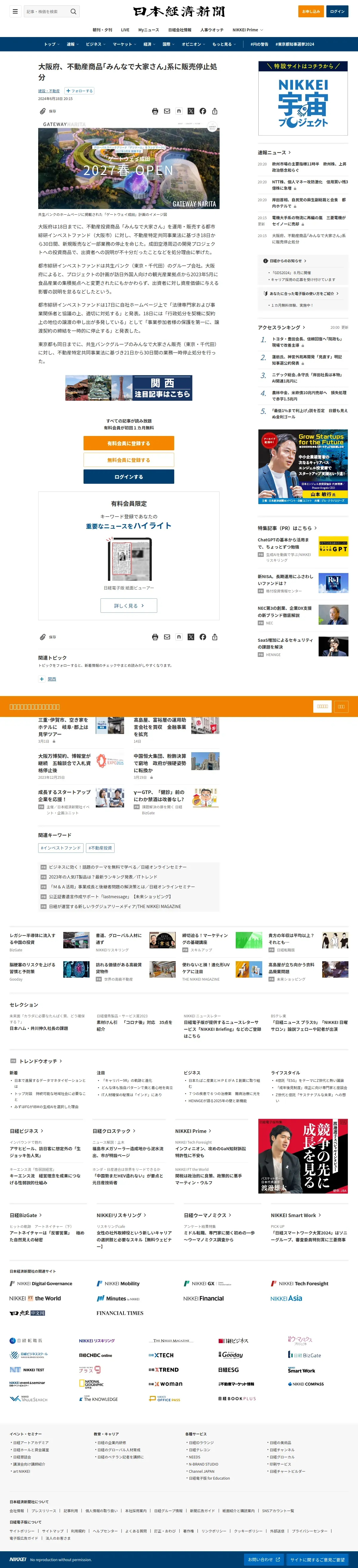
Task: Click FINANCIAL TIMES logo link
Action: [x=120, y=1313]
